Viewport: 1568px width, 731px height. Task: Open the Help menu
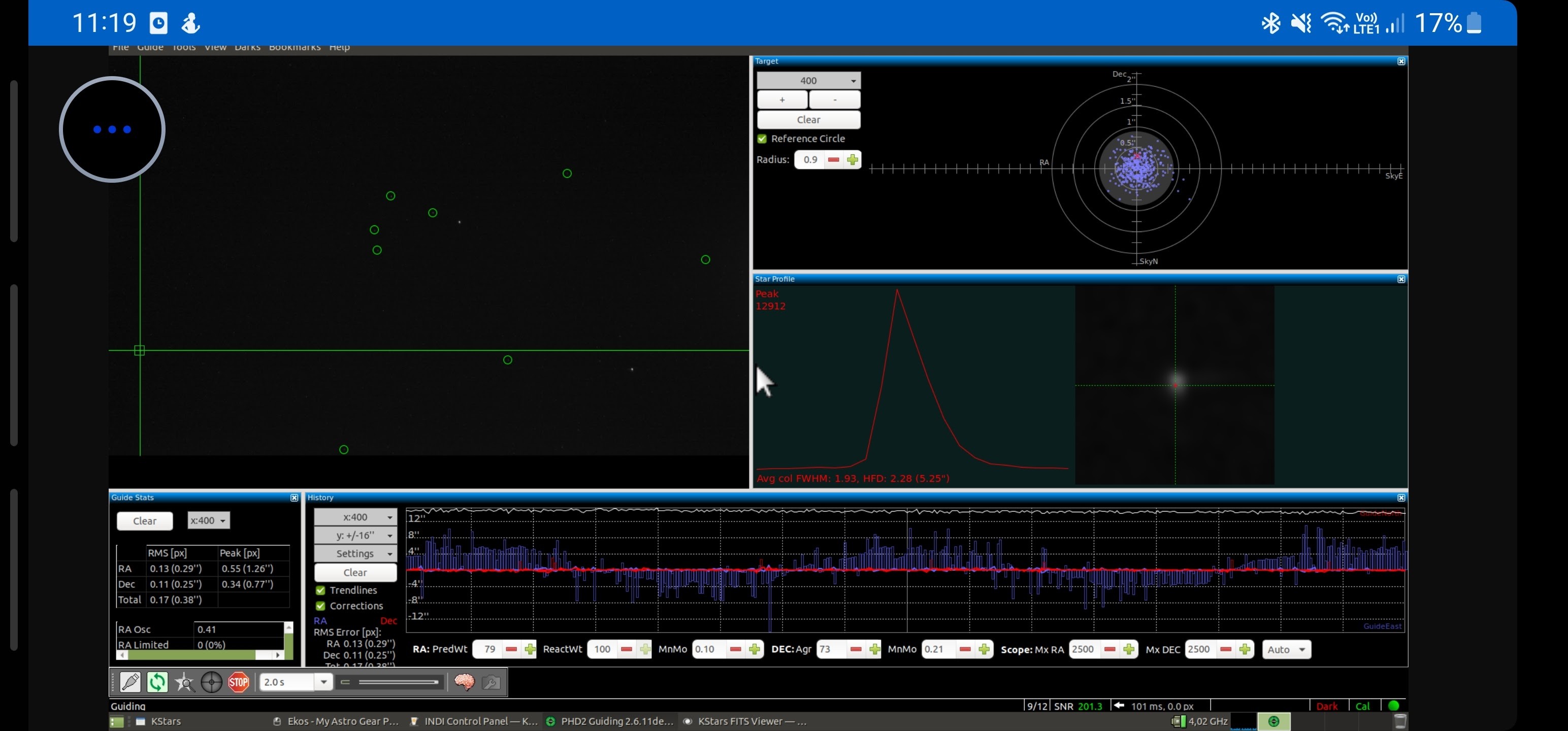click(339, 48)
